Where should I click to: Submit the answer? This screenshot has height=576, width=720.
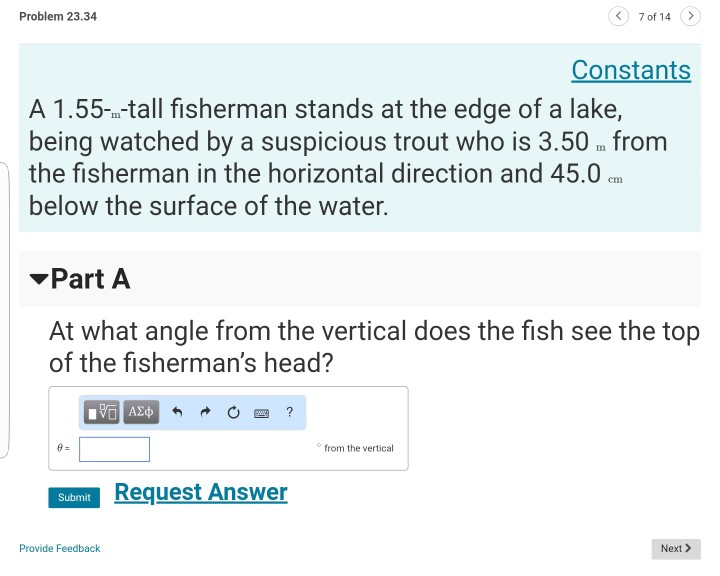point(74,497)
